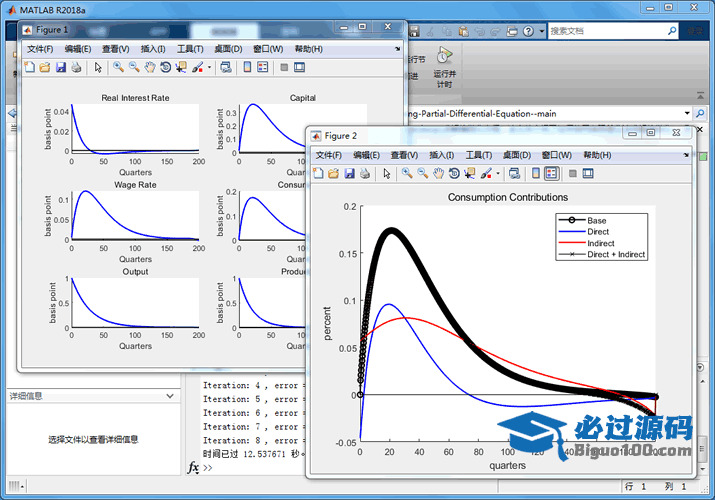Toggle Show Plot Tools in Figure 2 toolbar
The height and width of the screenshot is (500, 715).
click(588, 173)
